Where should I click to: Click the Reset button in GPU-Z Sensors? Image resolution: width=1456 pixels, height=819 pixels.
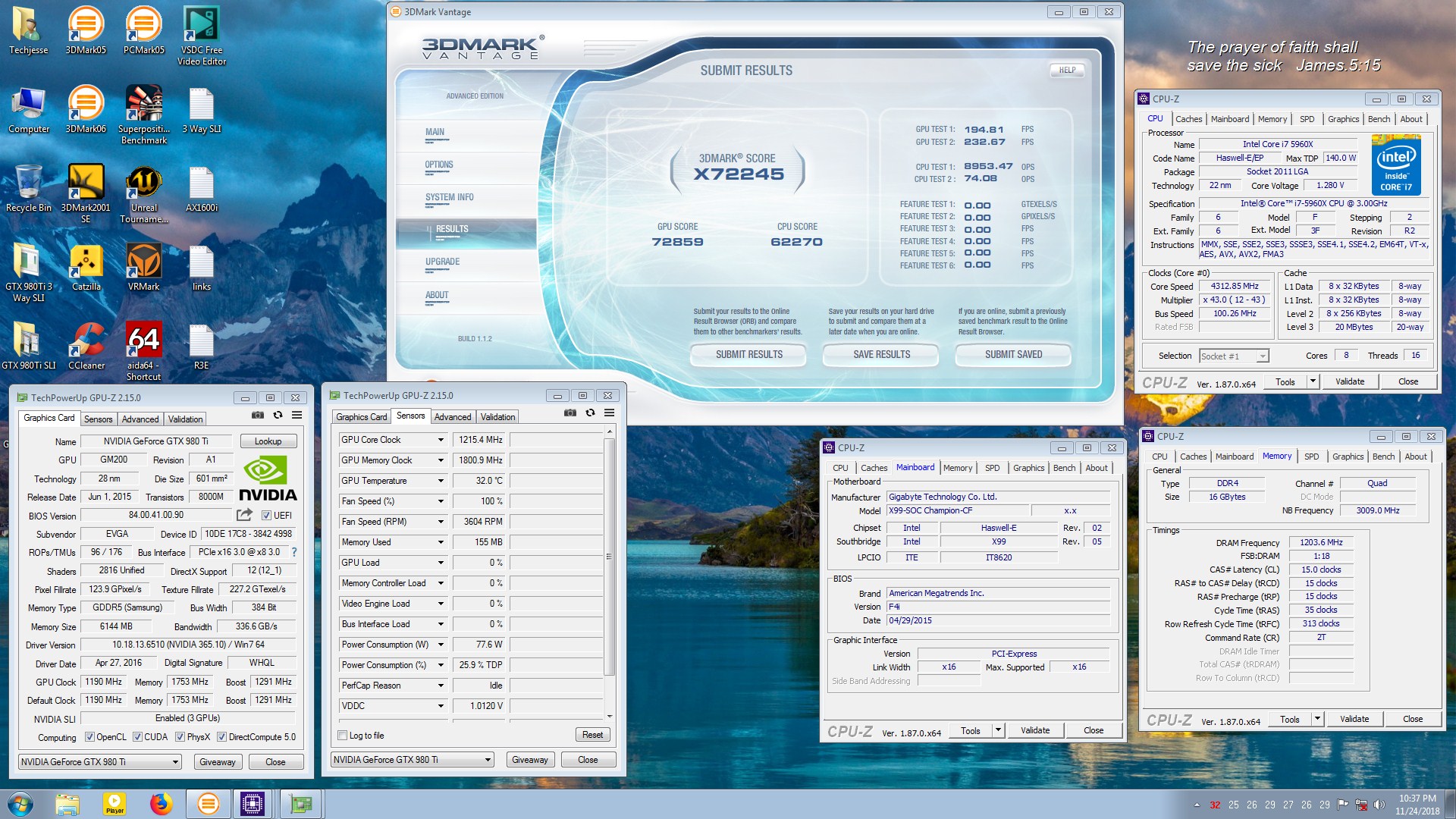592,735
